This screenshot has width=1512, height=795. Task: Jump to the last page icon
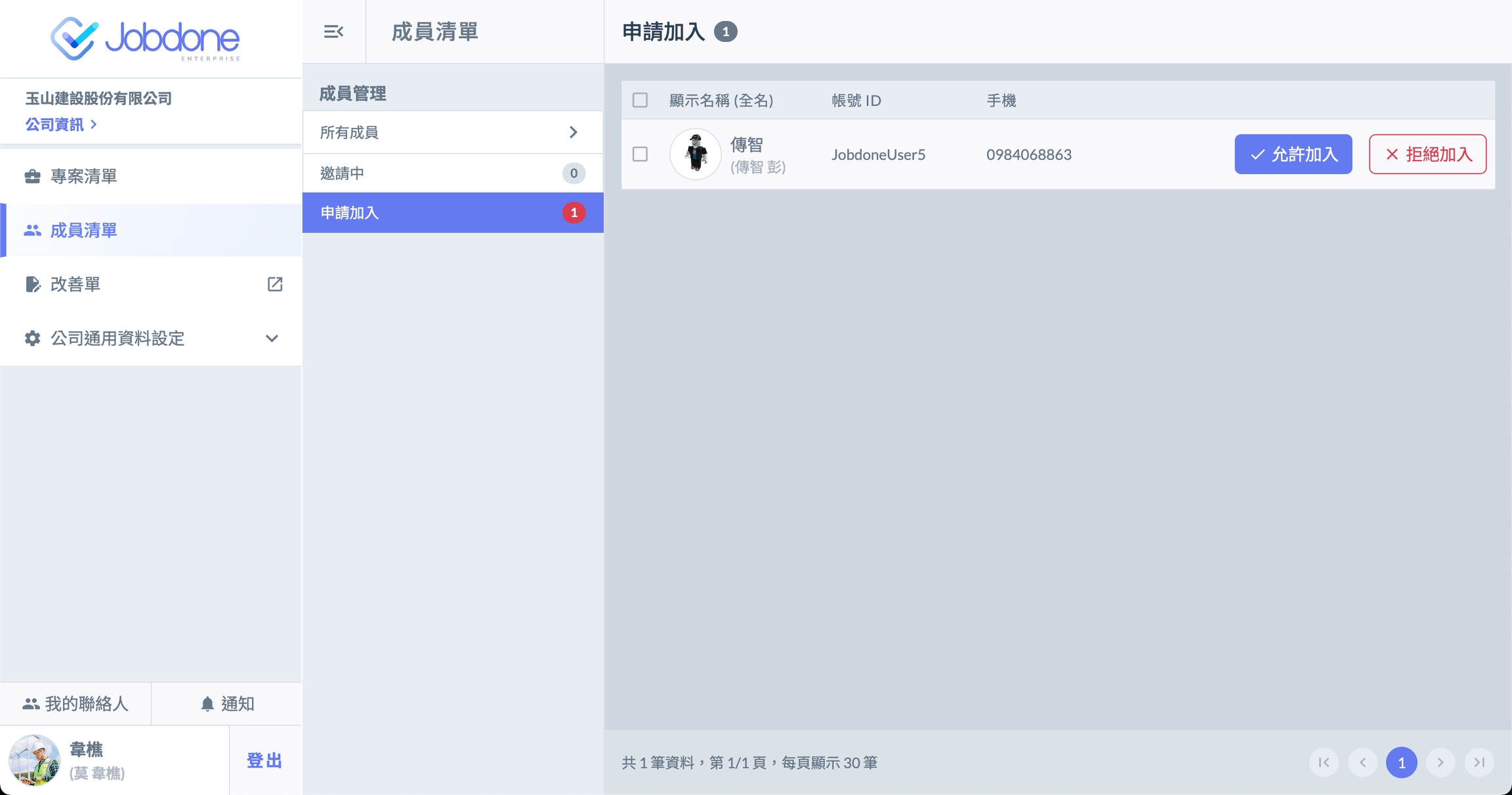point(1479,762)
